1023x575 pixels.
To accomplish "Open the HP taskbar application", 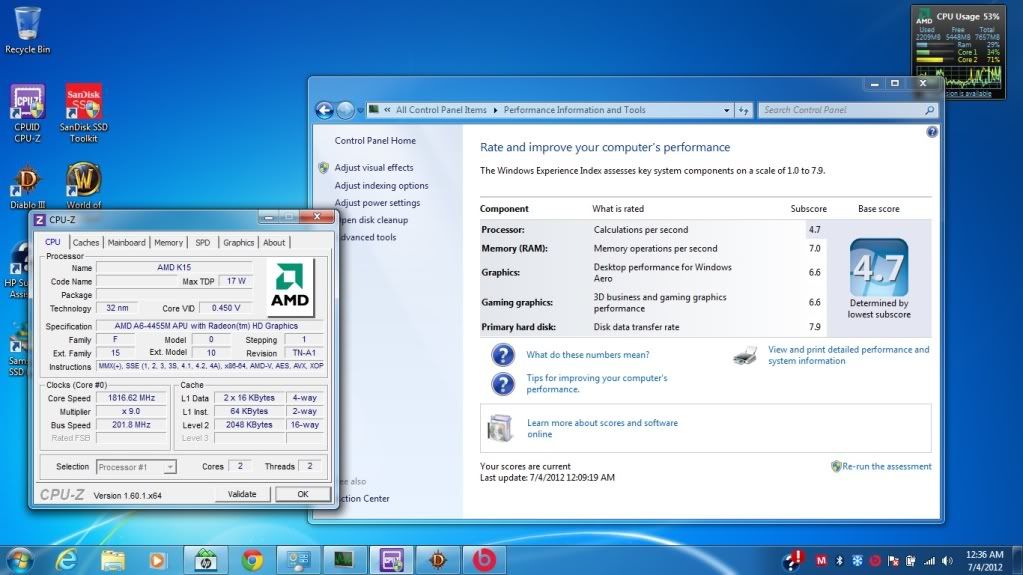I will coord(206,561).
